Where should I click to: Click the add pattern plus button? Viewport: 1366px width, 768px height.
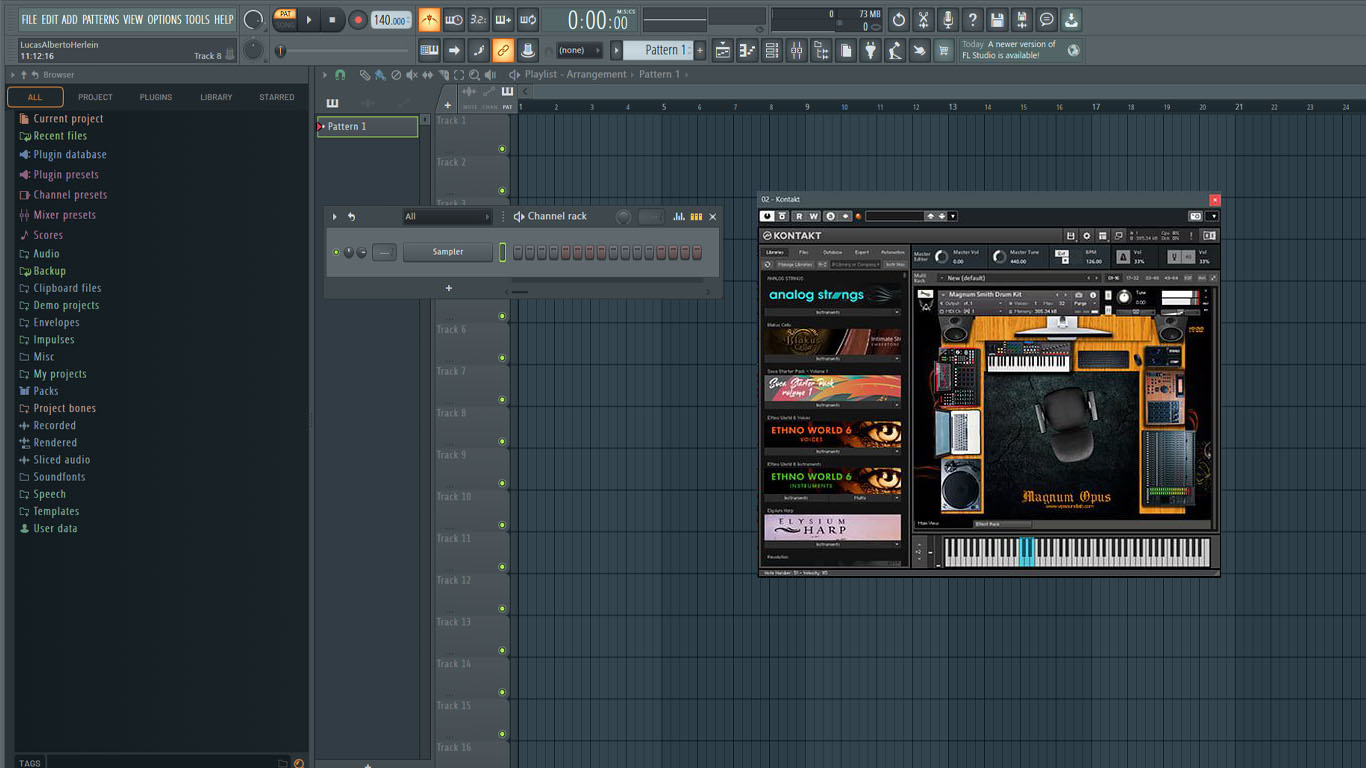(x=700, y=50)
